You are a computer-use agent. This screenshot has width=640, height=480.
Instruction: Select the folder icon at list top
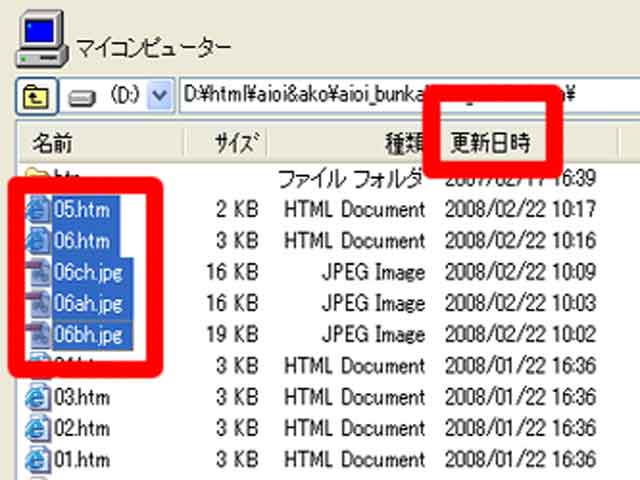[x=37, y=176]
